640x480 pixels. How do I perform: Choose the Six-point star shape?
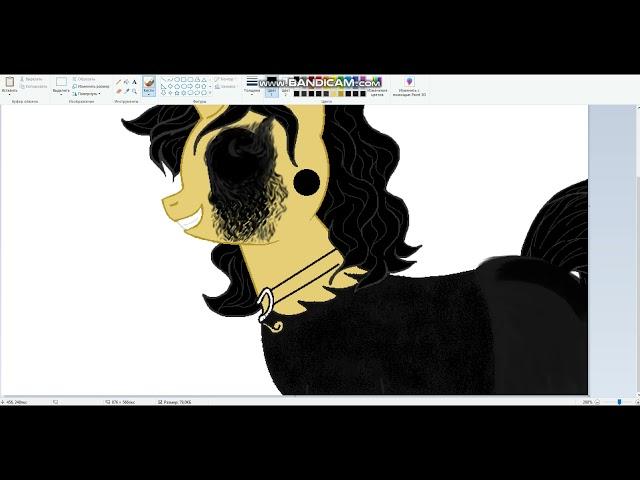(184, 93)
